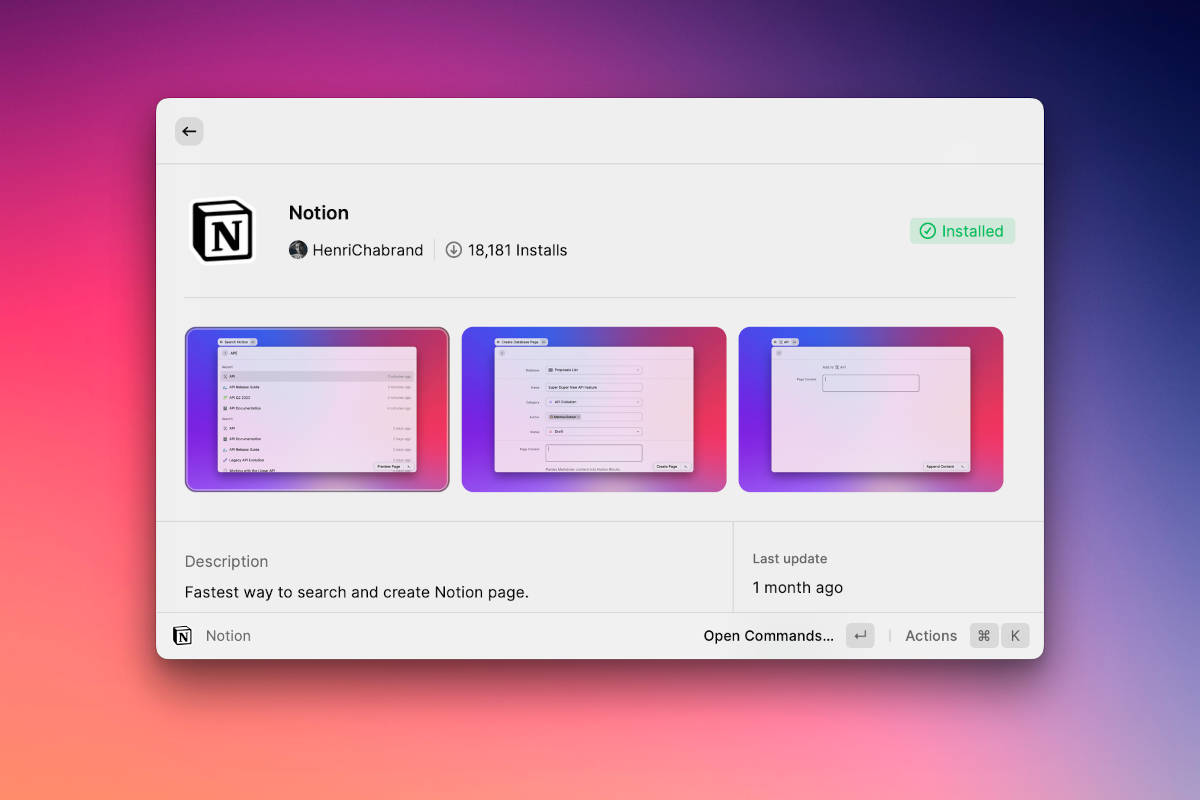
Task: Open the Search Notion screenshot thumbnail
Action: tap(317, 409)
